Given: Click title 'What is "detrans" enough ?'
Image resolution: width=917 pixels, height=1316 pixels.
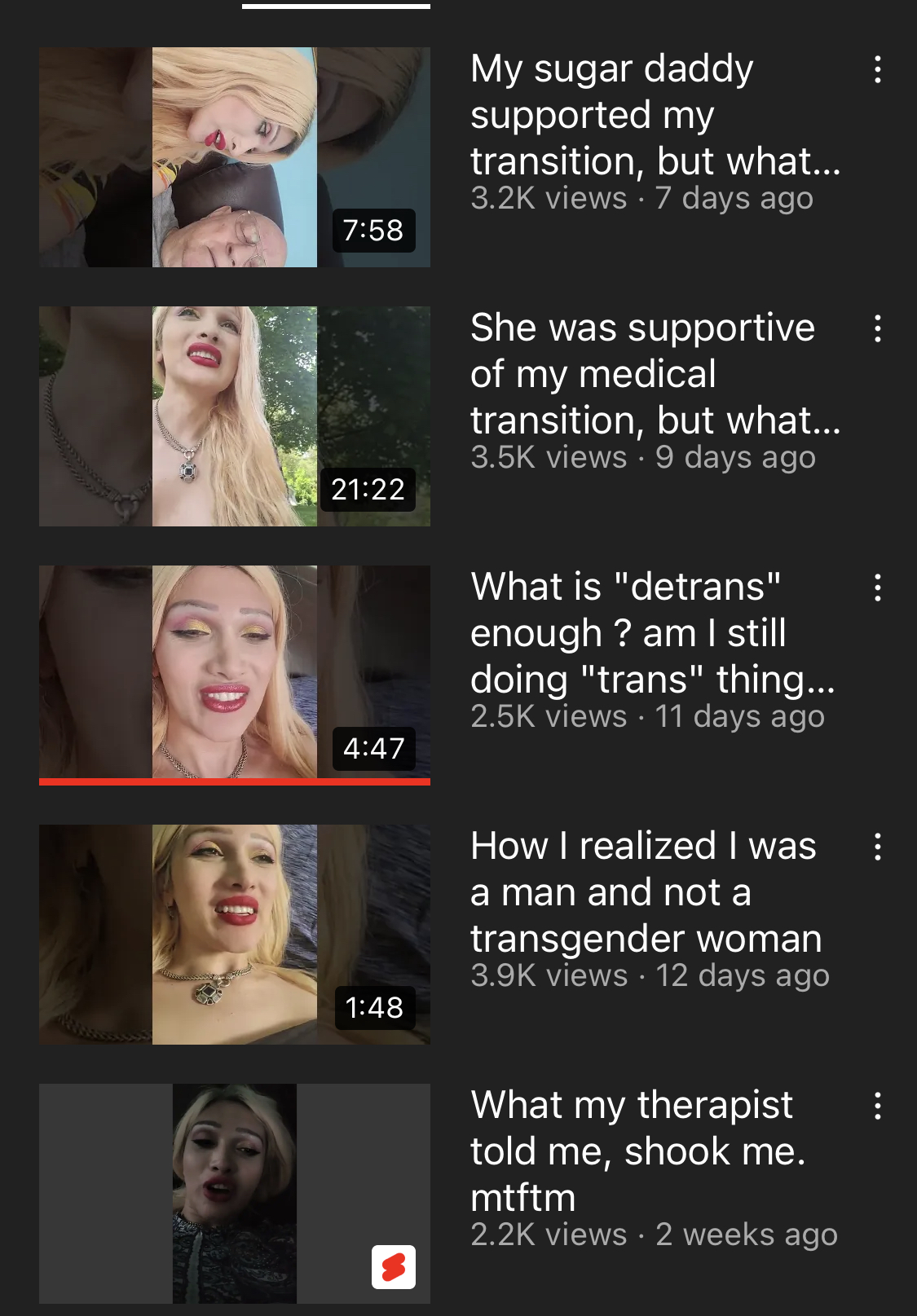Looking at the screenshot, I should (x=652, y=633).
